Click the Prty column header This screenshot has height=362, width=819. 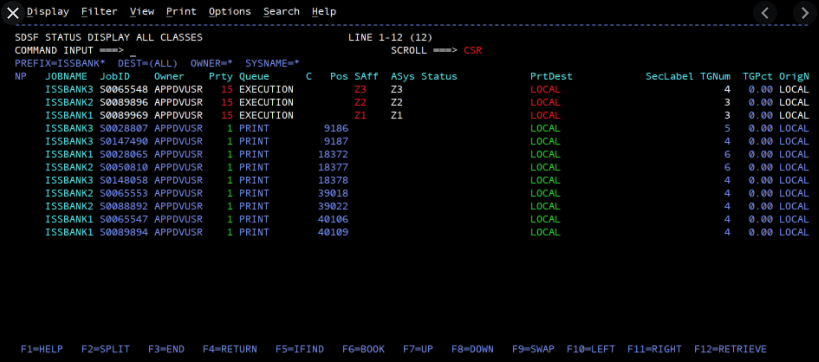pyautogui.click(x=221, y=76)
